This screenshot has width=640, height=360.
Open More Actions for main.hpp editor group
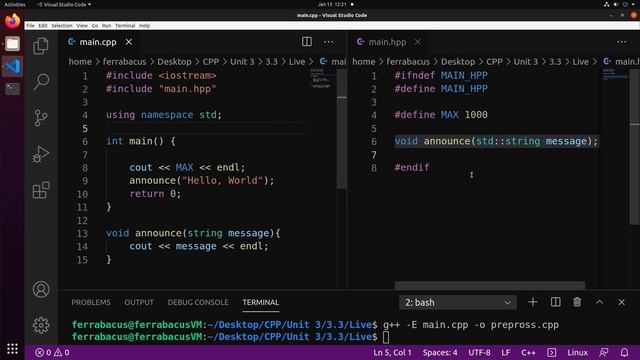click(621, 42)
